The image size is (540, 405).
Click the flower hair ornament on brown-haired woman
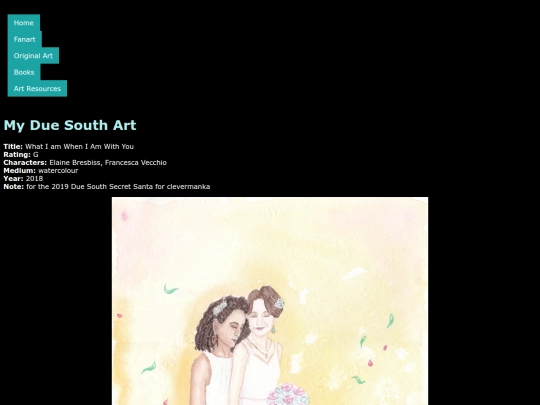point(279,303)
